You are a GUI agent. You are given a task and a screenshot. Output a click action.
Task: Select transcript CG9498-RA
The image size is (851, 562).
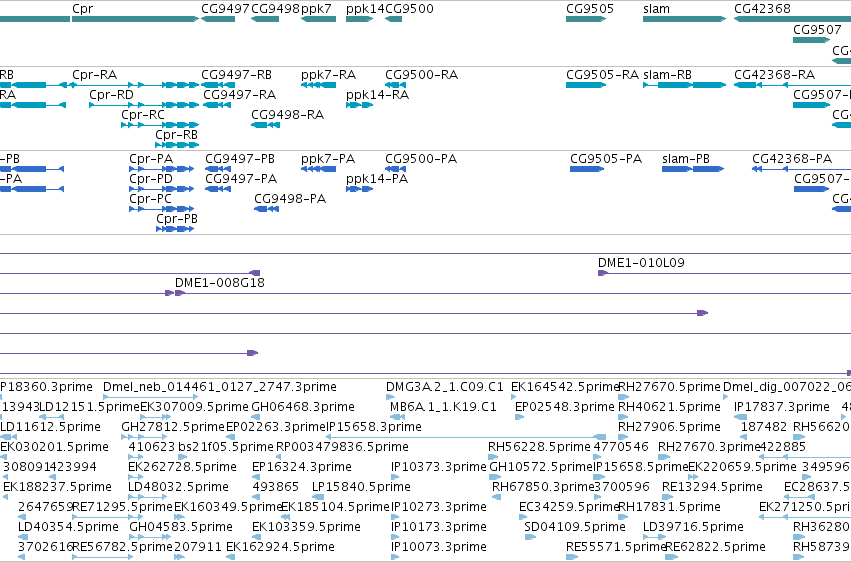[265, 125]
